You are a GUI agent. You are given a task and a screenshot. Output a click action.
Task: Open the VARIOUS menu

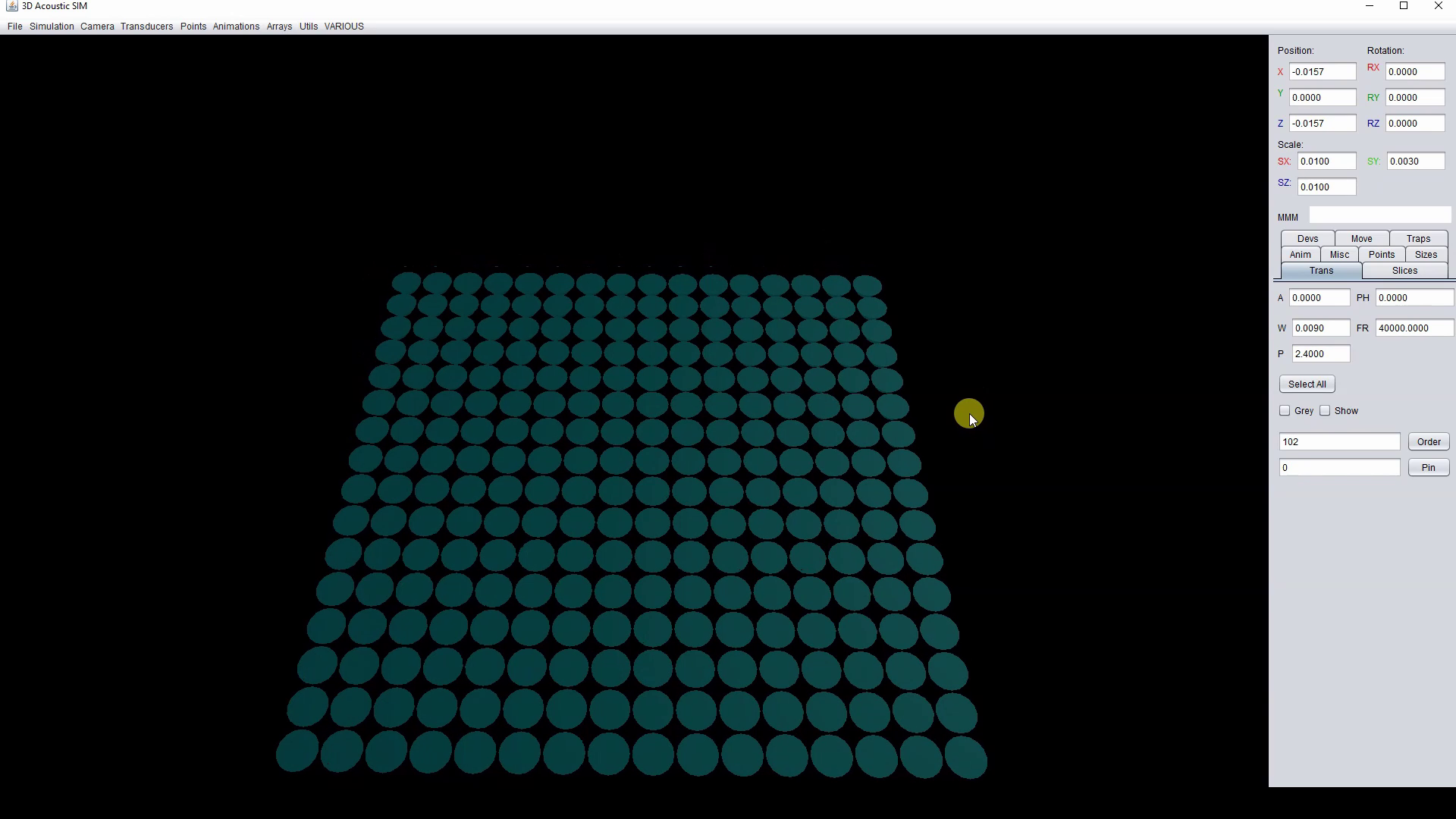pyautogui.click(x=344, y=26)
